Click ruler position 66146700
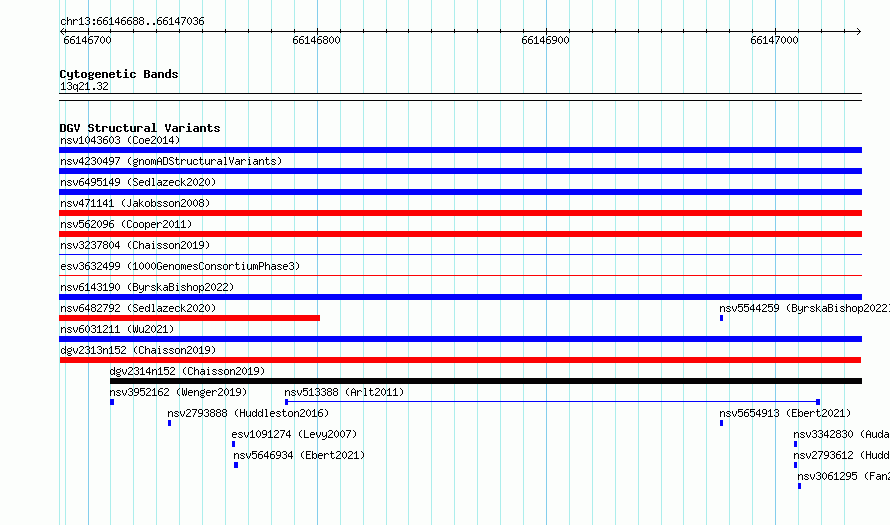Image resolution: width=890 pixels, height=525 pixels. [87, 40]
